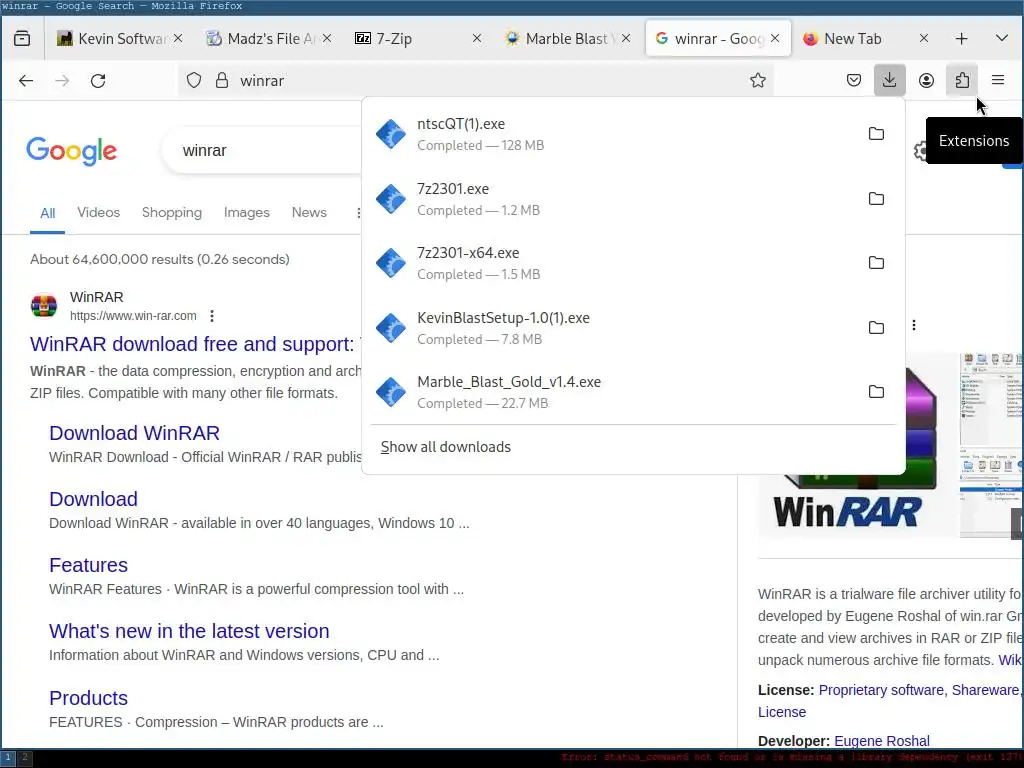The height and width of the screenshot is (768, 1024).
Task: Select the Videos results filter
Action: point(99,212)
